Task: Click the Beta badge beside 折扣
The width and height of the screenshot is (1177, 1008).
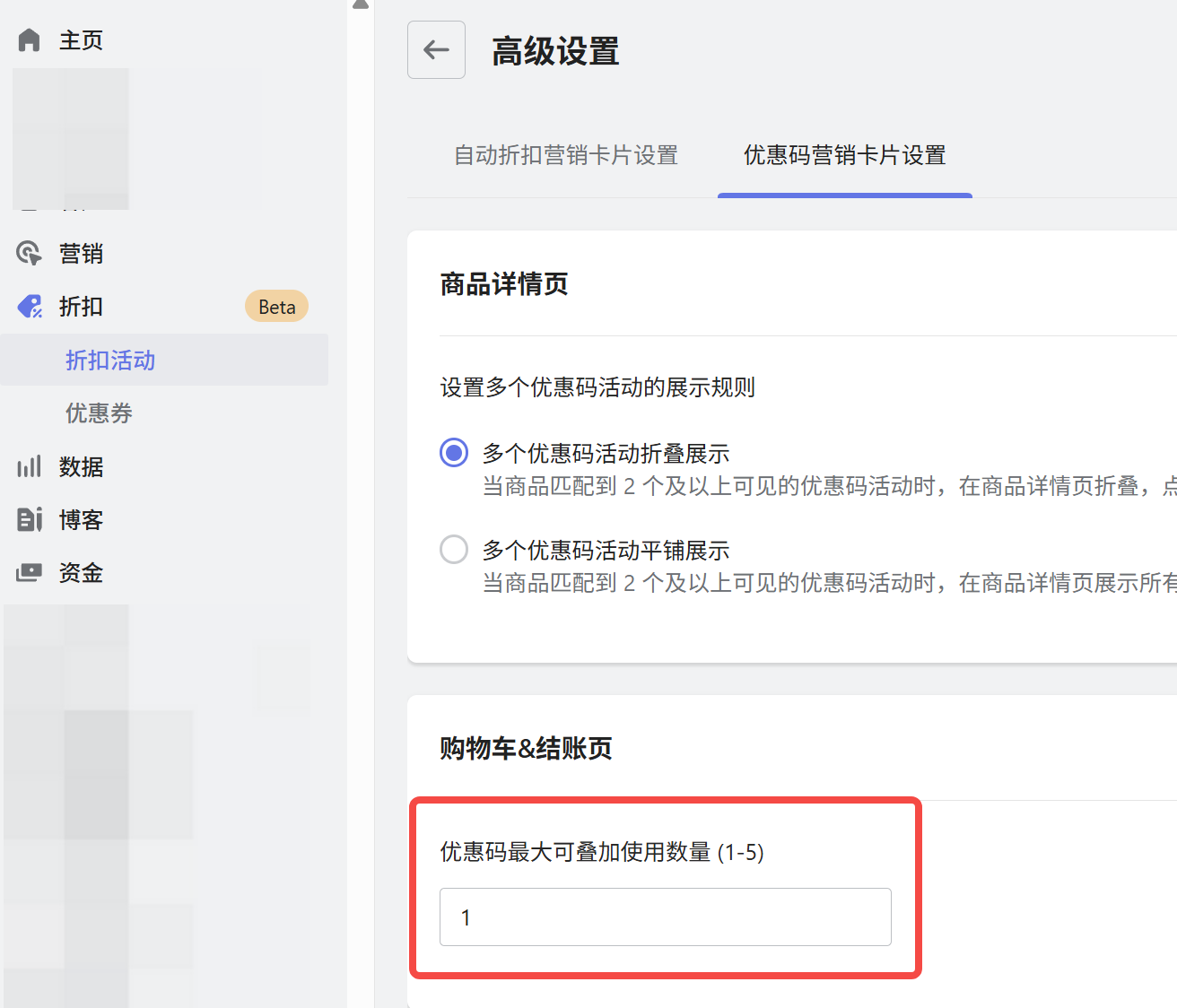Action: (276, 307)
